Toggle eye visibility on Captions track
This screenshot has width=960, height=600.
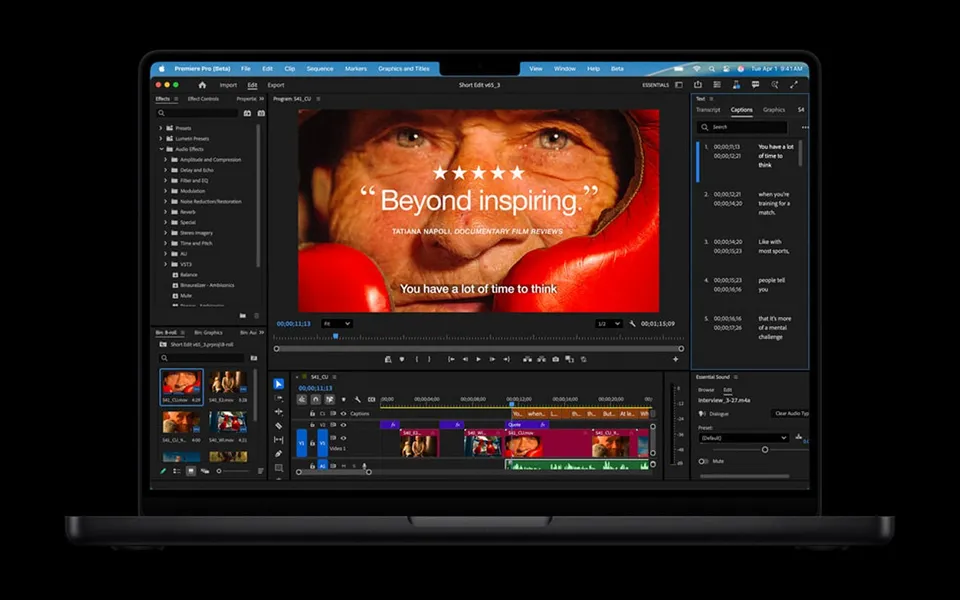click(343, 413)
